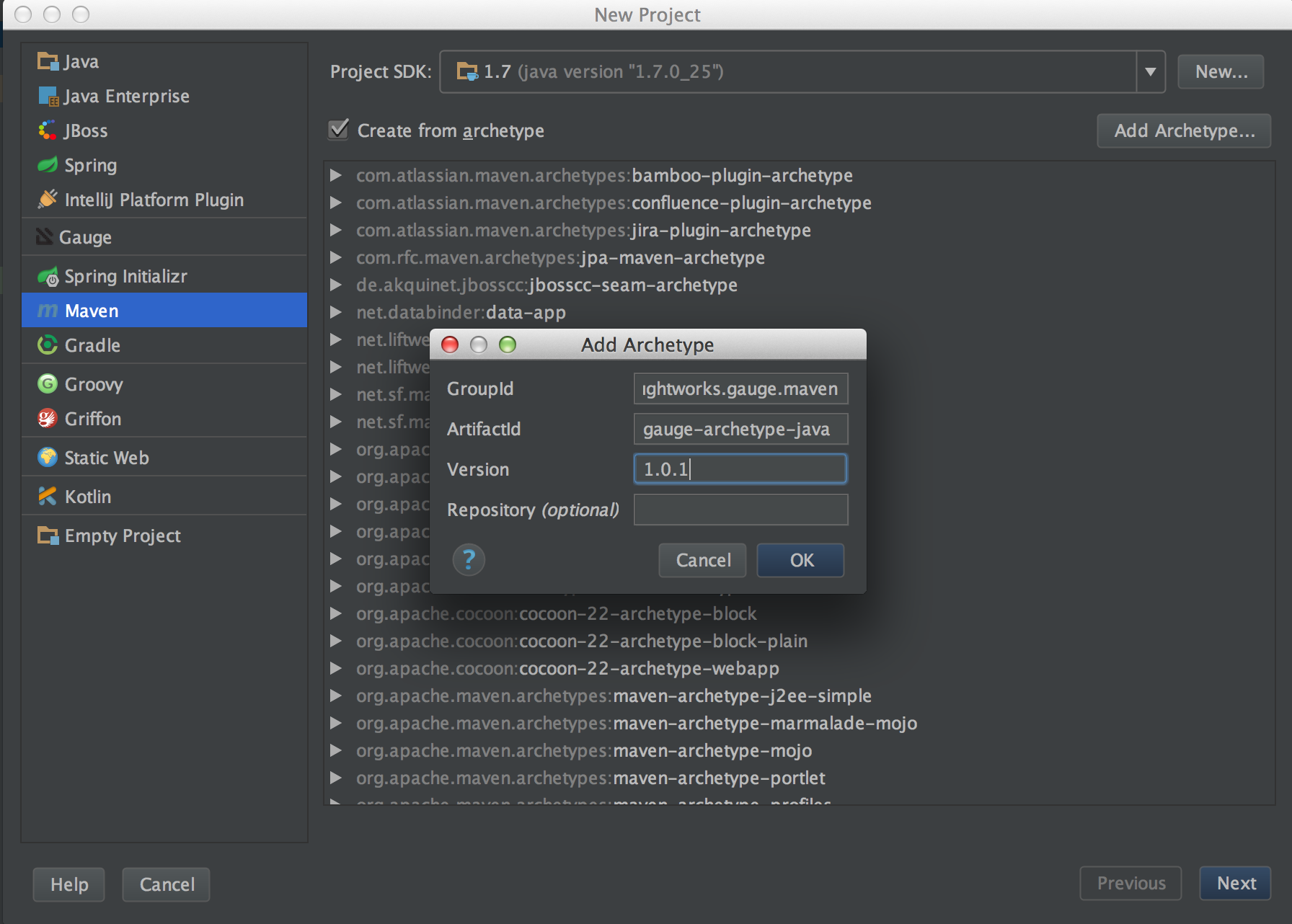Image resolution: width=1292 pixels, height=924 pixels.
Task: Click the Add Archetype... button
Action: [x=1184, y=130]
